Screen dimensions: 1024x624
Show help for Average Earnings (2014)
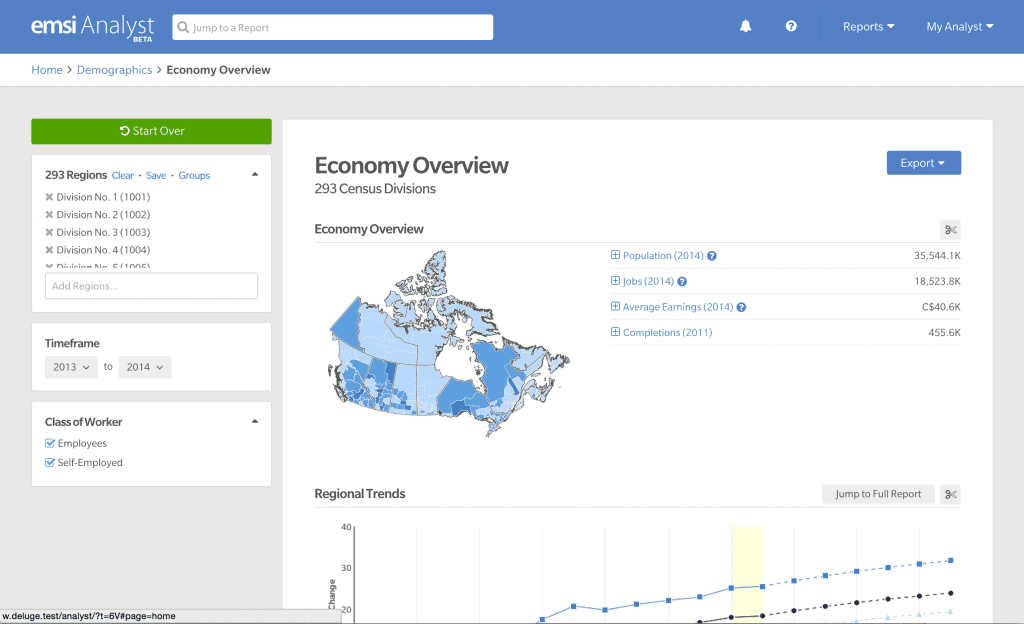pos(741,307)
